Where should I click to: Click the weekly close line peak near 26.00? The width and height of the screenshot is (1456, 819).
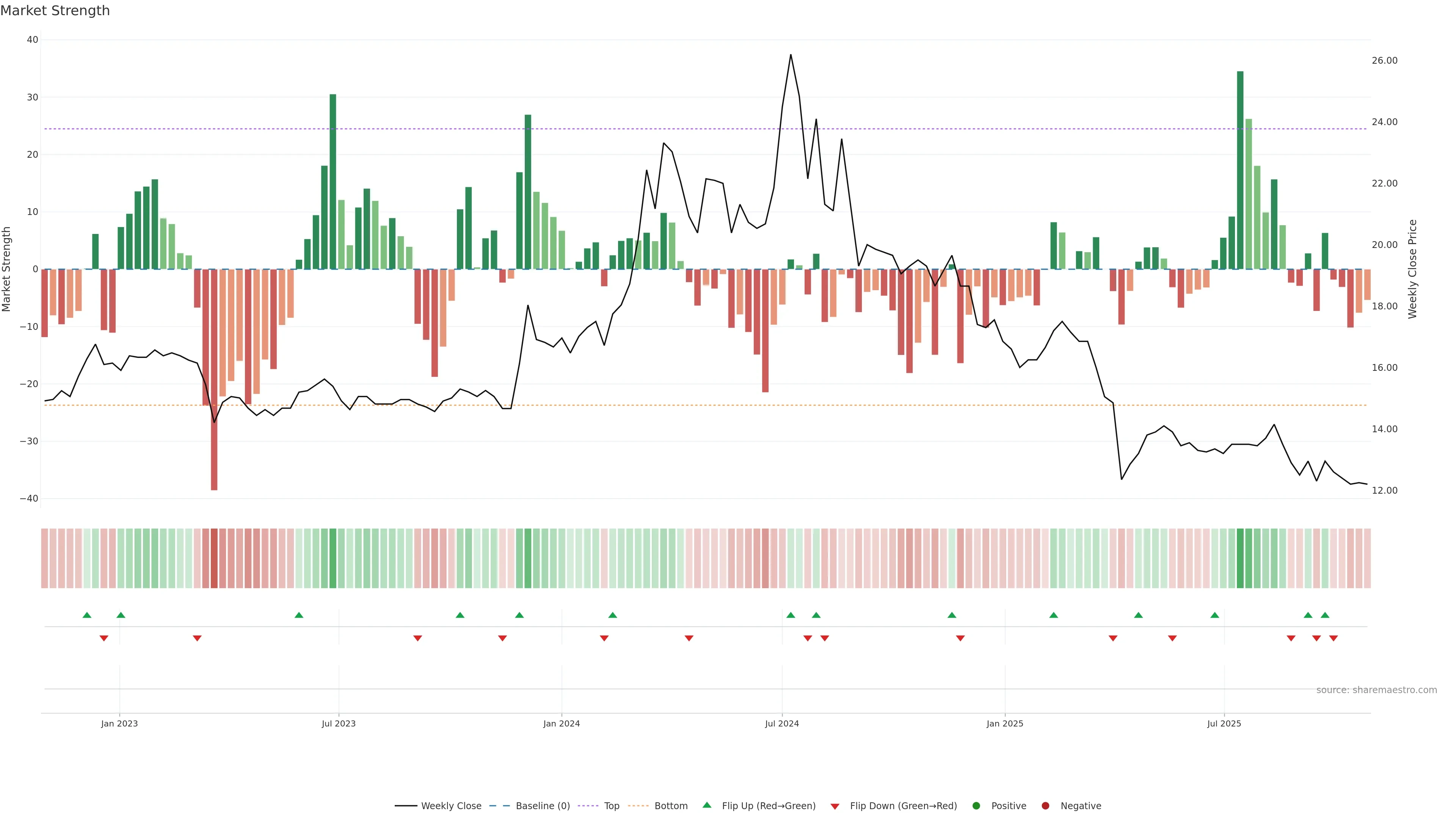tap(790, 55)
